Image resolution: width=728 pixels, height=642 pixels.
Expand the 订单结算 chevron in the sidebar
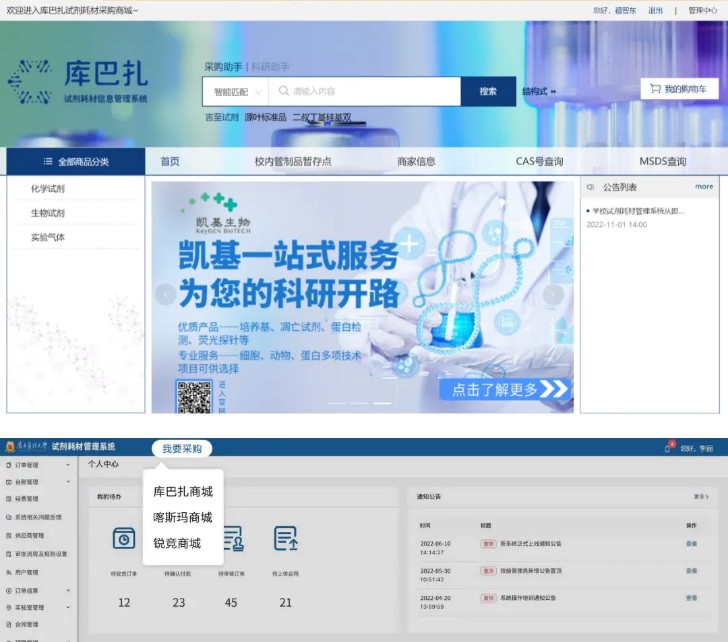coord(68,590)
